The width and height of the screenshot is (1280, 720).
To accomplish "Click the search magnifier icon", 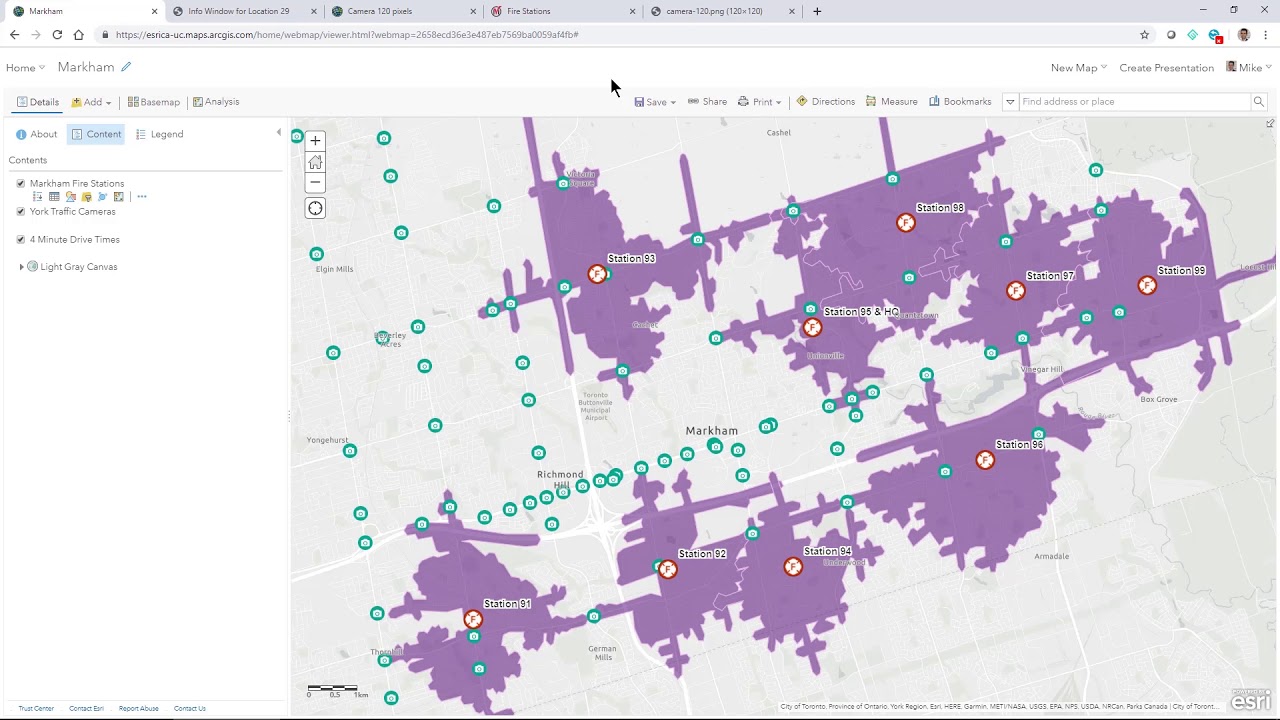I will (1259, 102).
